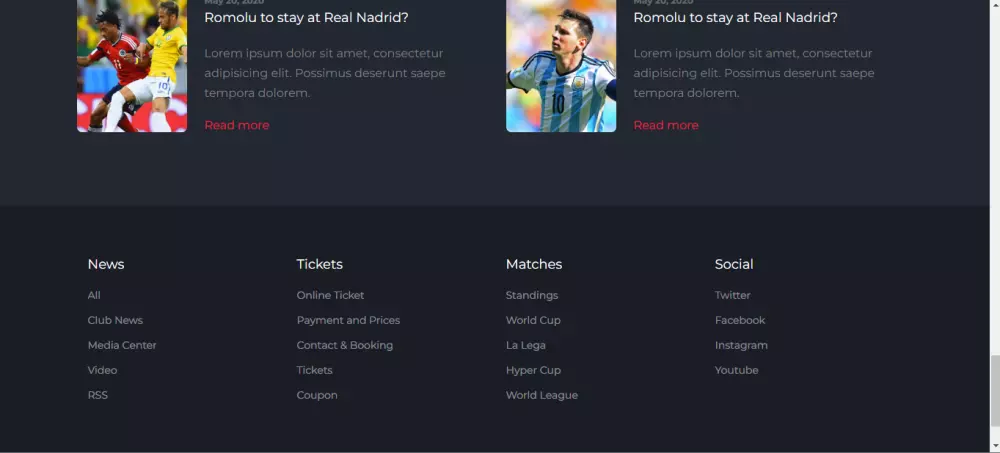
Task: Click Online Ticket in the Tickets column
Action: (x=330, y=295)
